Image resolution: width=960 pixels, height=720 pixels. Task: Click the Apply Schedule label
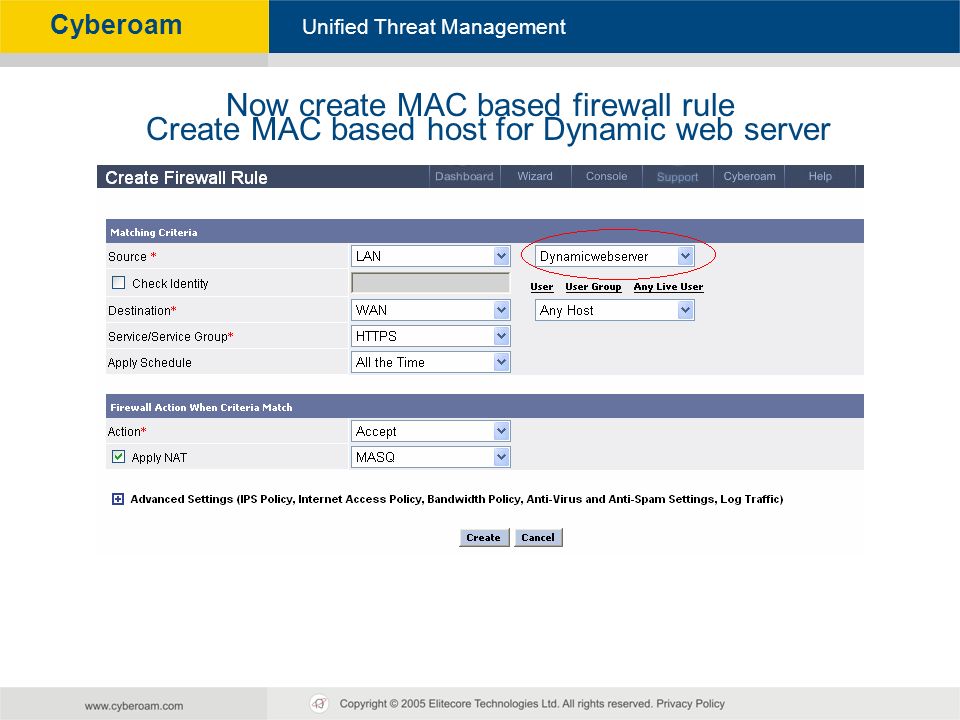pyautogui.click(x=149, y=362)
